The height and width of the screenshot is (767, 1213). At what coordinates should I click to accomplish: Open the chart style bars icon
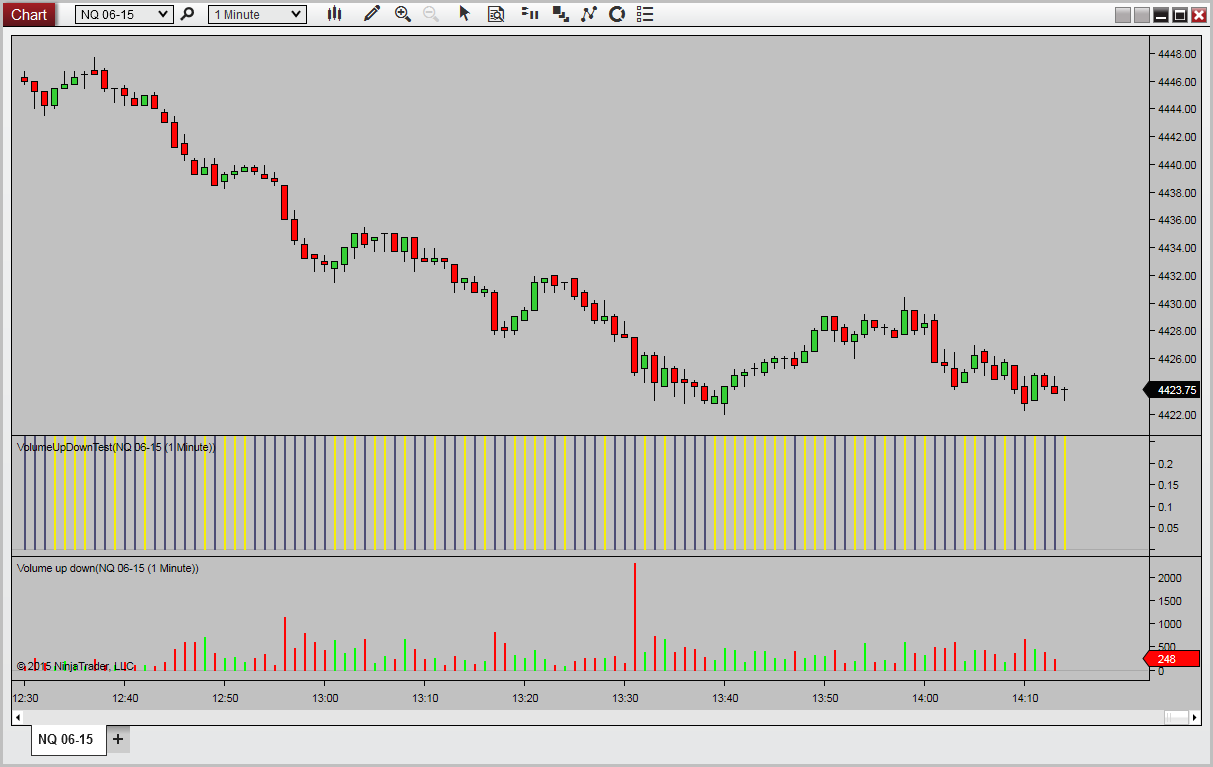point(335,14)
